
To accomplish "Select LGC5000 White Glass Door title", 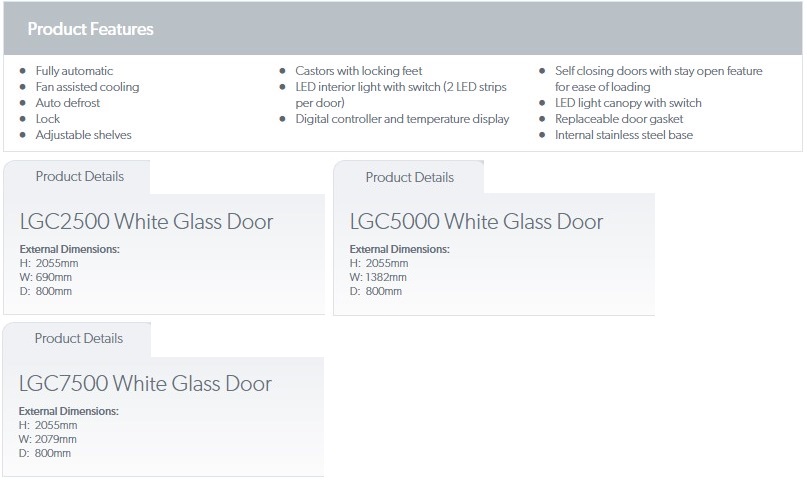I will 477,222.
